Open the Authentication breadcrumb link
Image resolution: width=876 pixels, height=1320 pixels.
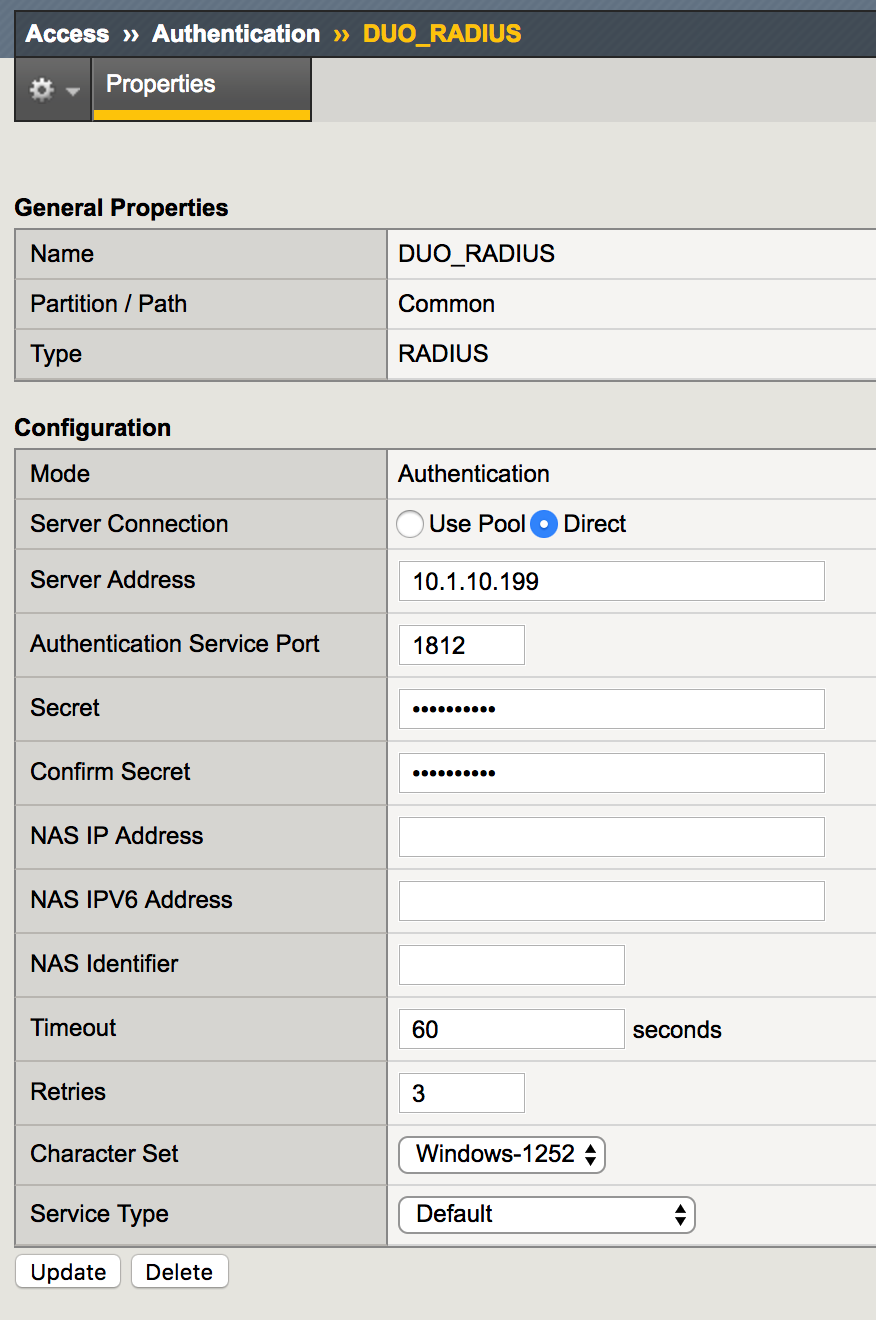236,34
